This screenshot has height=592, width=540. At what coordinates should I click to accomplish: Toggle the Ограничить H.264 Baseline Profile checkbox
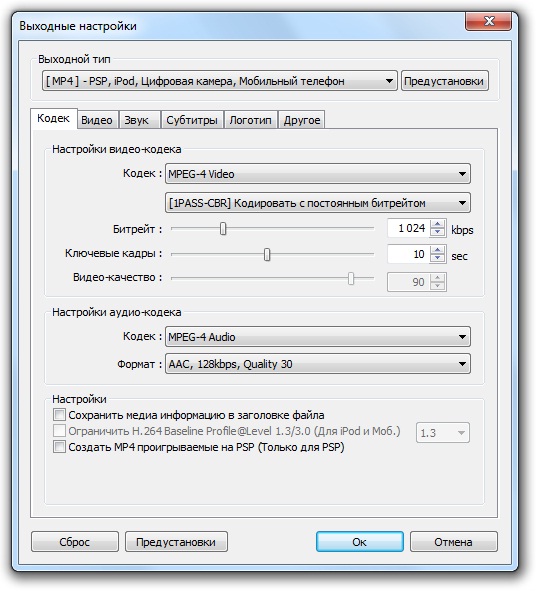point(59,431)
